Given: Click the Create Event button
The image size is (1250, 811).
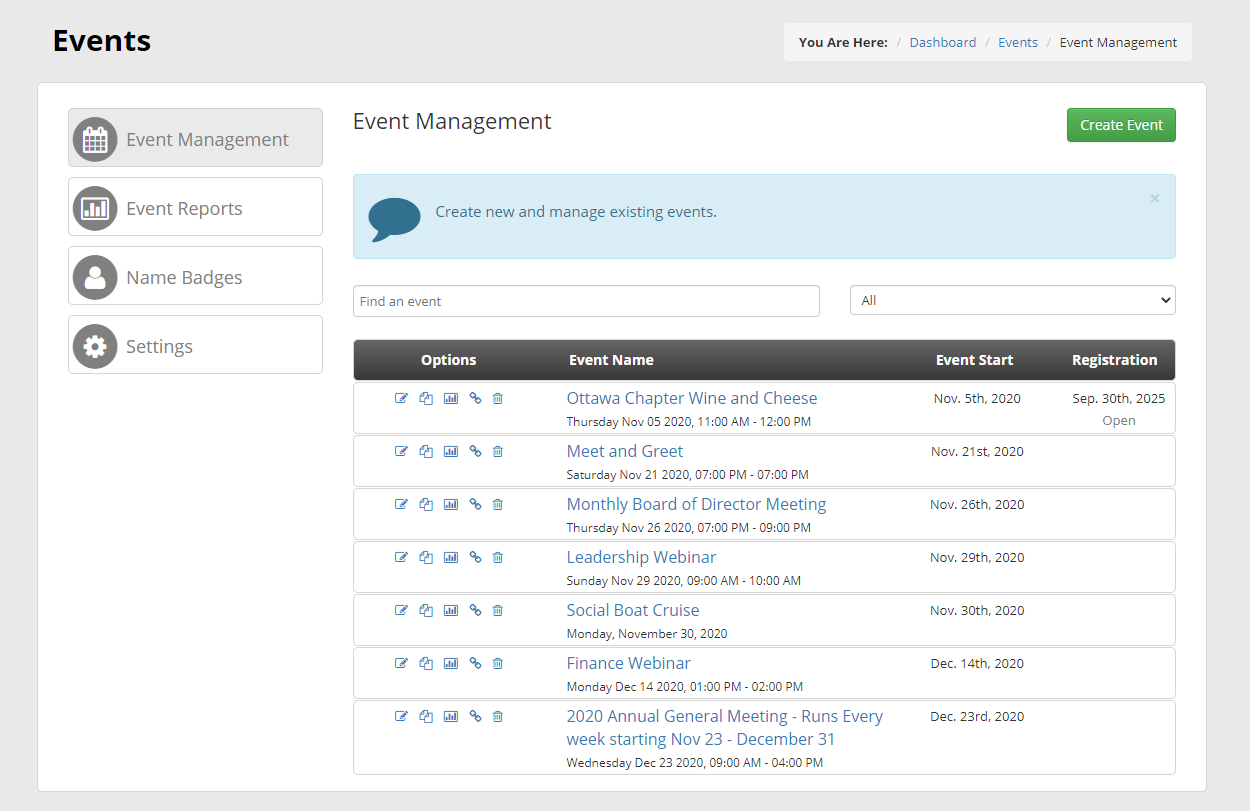Looking at the screenshot, I should tap(1121, 125).
